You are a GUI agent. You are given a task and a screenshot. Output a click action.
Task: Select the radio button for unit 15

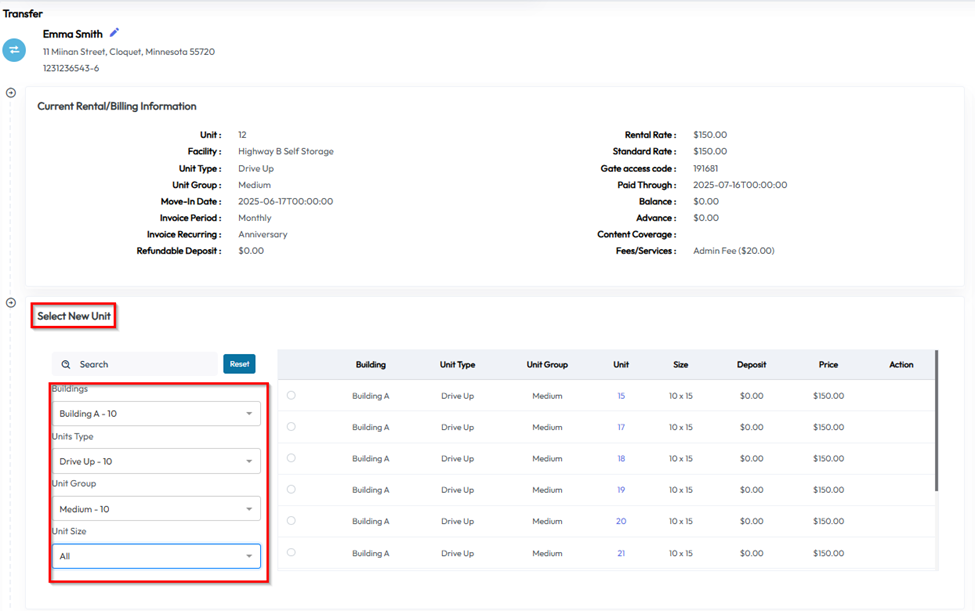291,396
